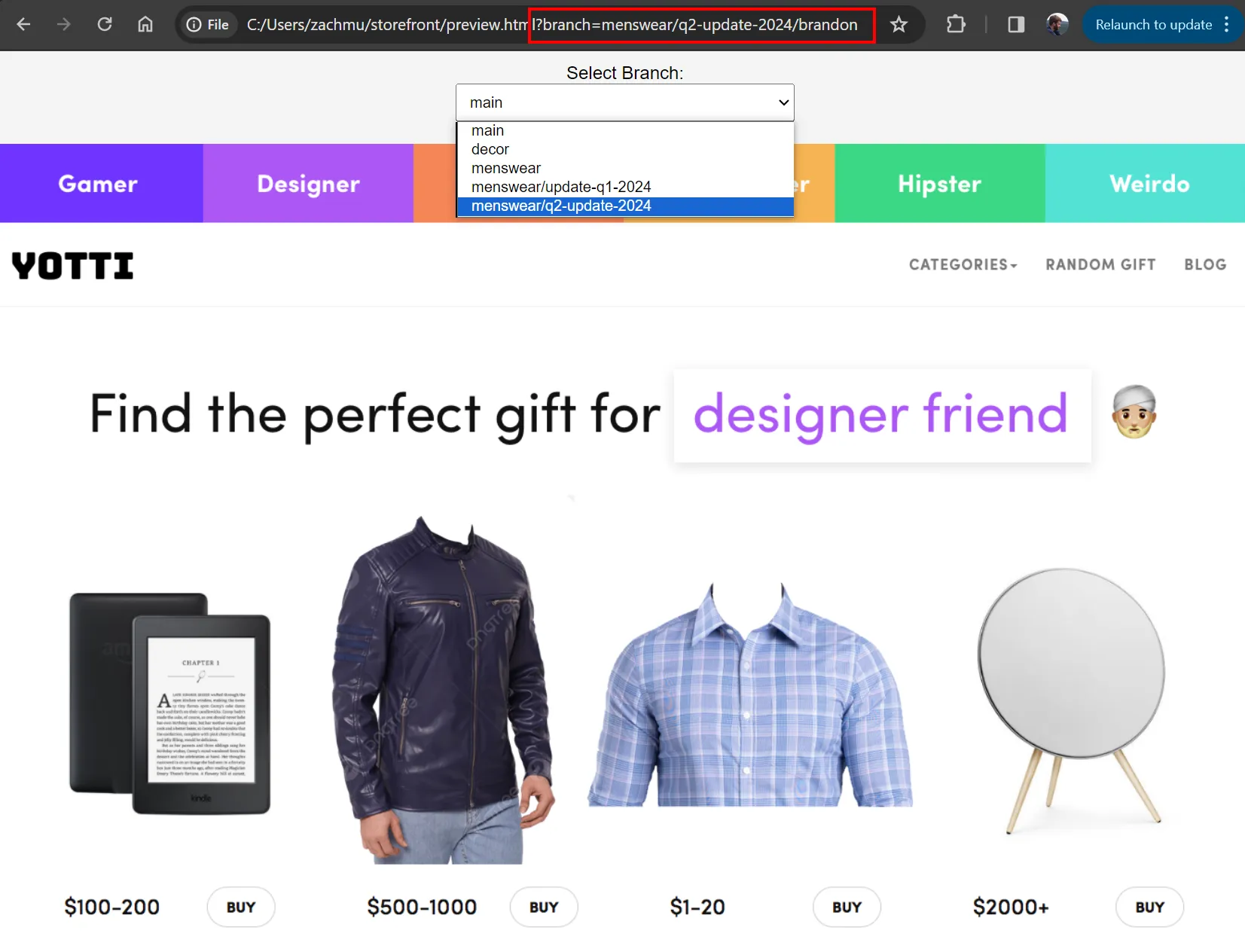Bookmark this page with the star icon
This screenshot has height=952, width=1245.
click(899, 24)
